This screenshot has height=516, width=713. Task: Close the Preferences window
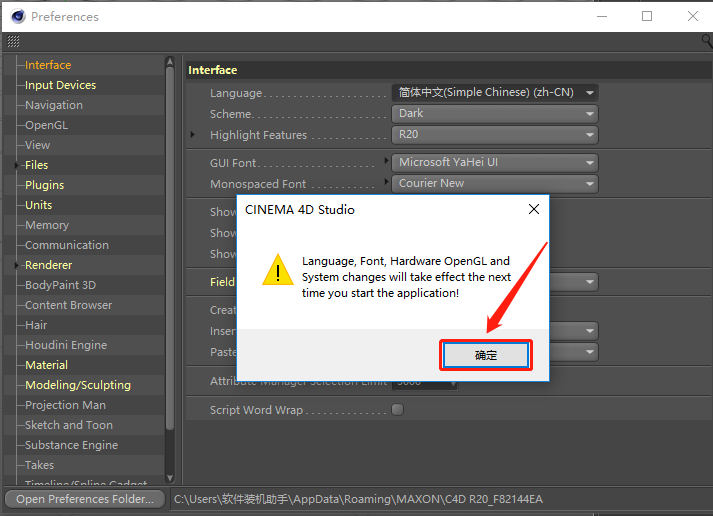pyautogui.click(x=693, y=16)
